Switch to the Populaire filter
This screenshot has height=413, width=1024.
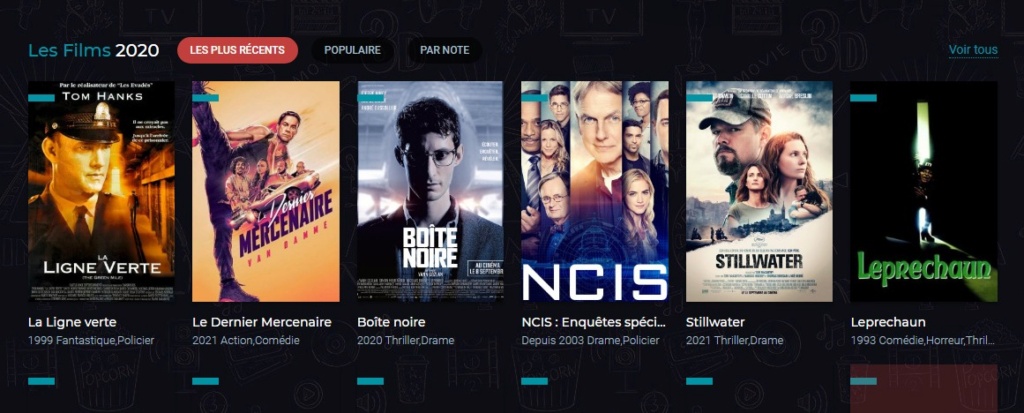click(x=353, y=50)
